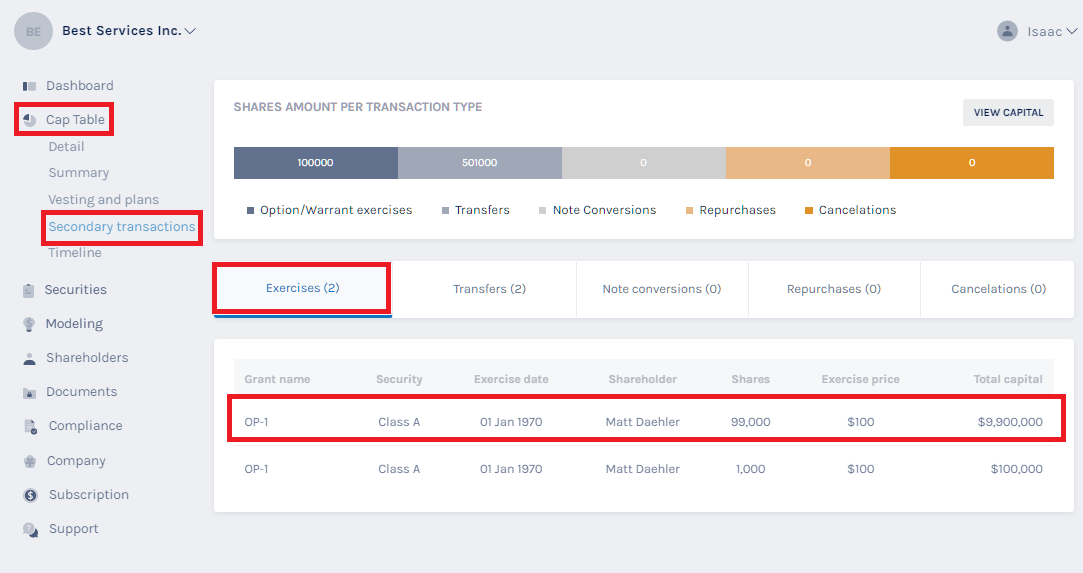Click the light orange repurchases bar segment
The width and height of the screenshot is (1083, 573).
[807, 163]
